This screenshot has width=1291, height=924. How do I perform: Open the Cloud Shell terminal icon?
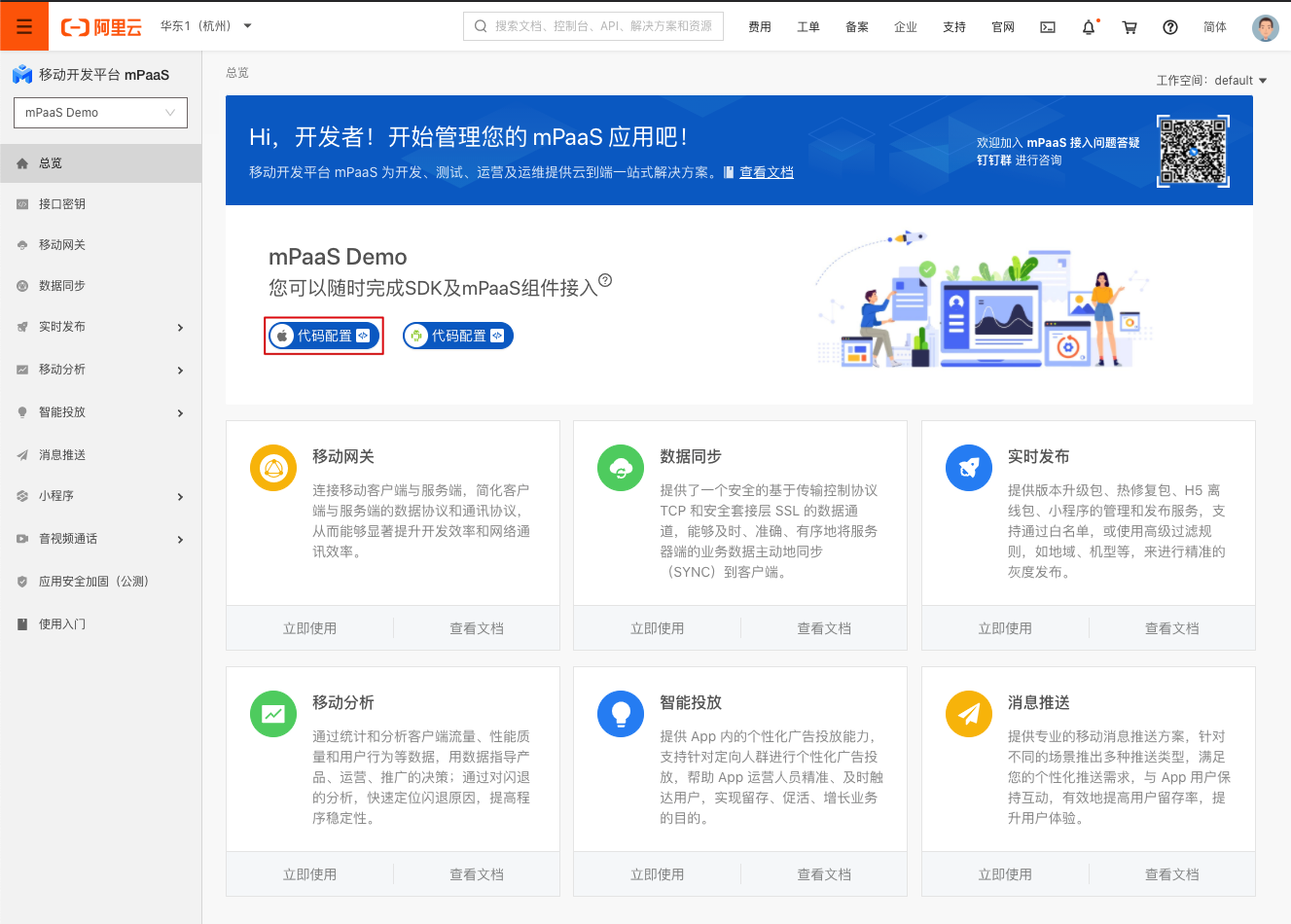click(1048, 27)
